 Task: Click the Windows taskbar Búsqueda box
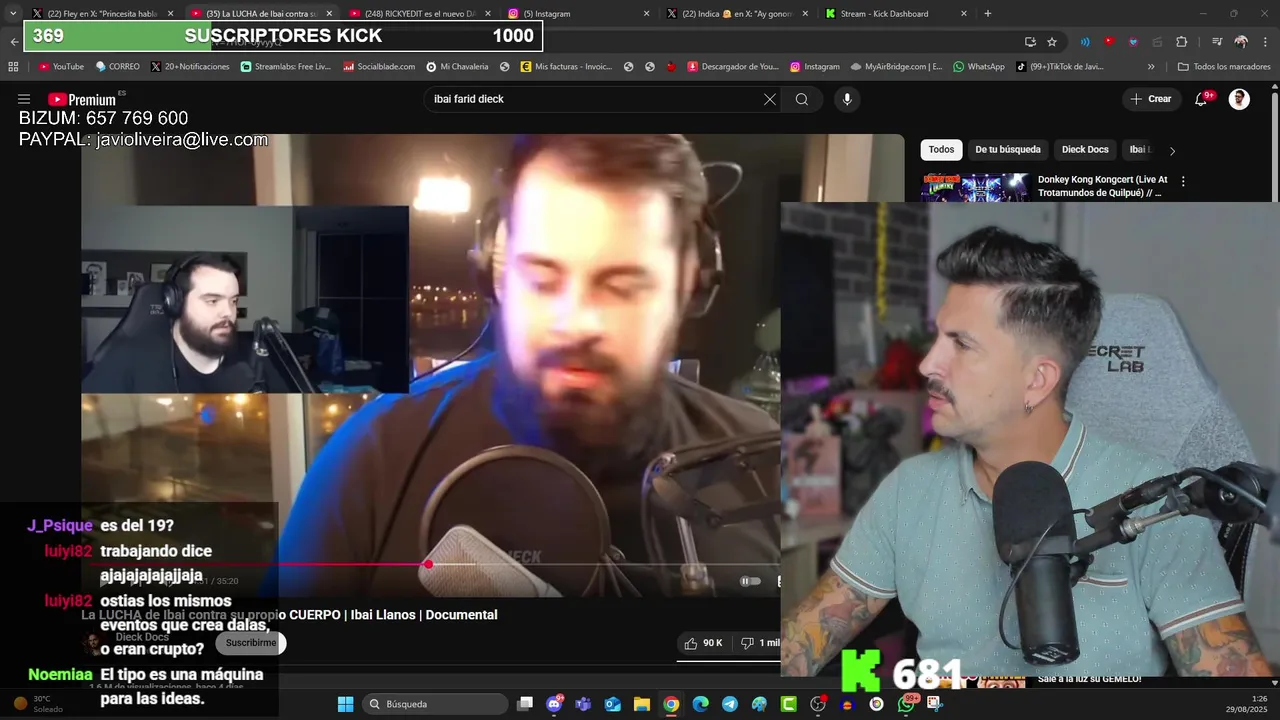coord(434,704)
